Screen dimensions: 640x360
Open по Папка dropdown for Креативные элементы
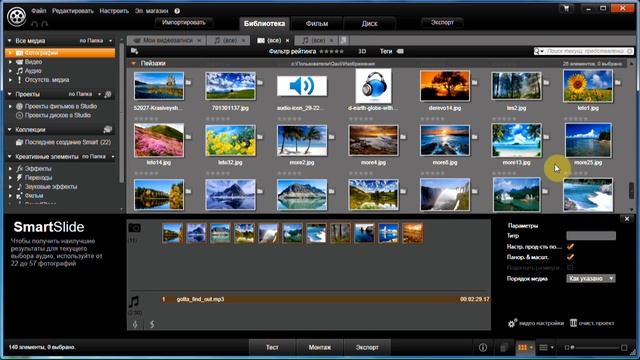[98, 157]
